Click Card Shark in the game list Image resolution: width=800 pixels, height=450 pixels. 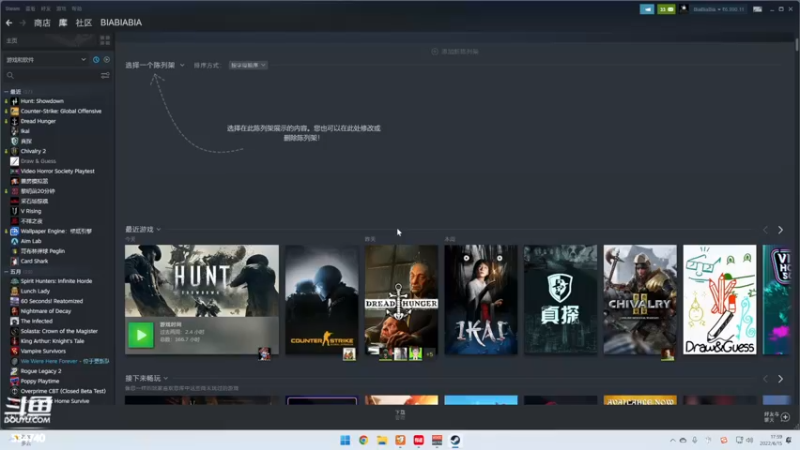(x=34, y=261)
